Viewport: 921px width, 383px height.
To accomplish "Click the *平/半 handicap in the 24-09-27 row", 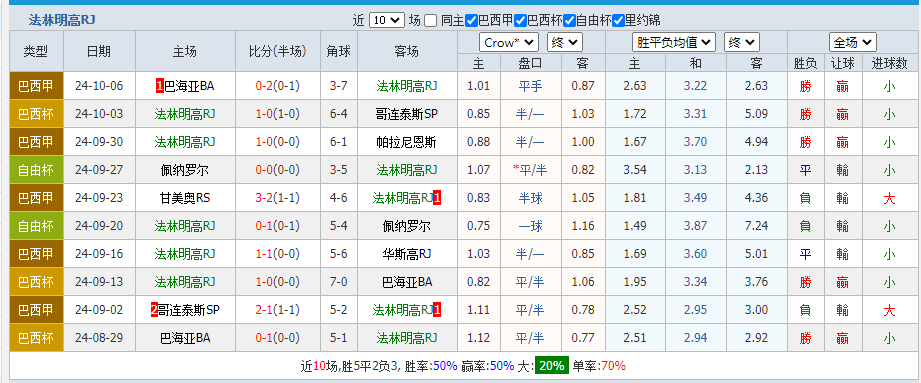I will [530, 170].
